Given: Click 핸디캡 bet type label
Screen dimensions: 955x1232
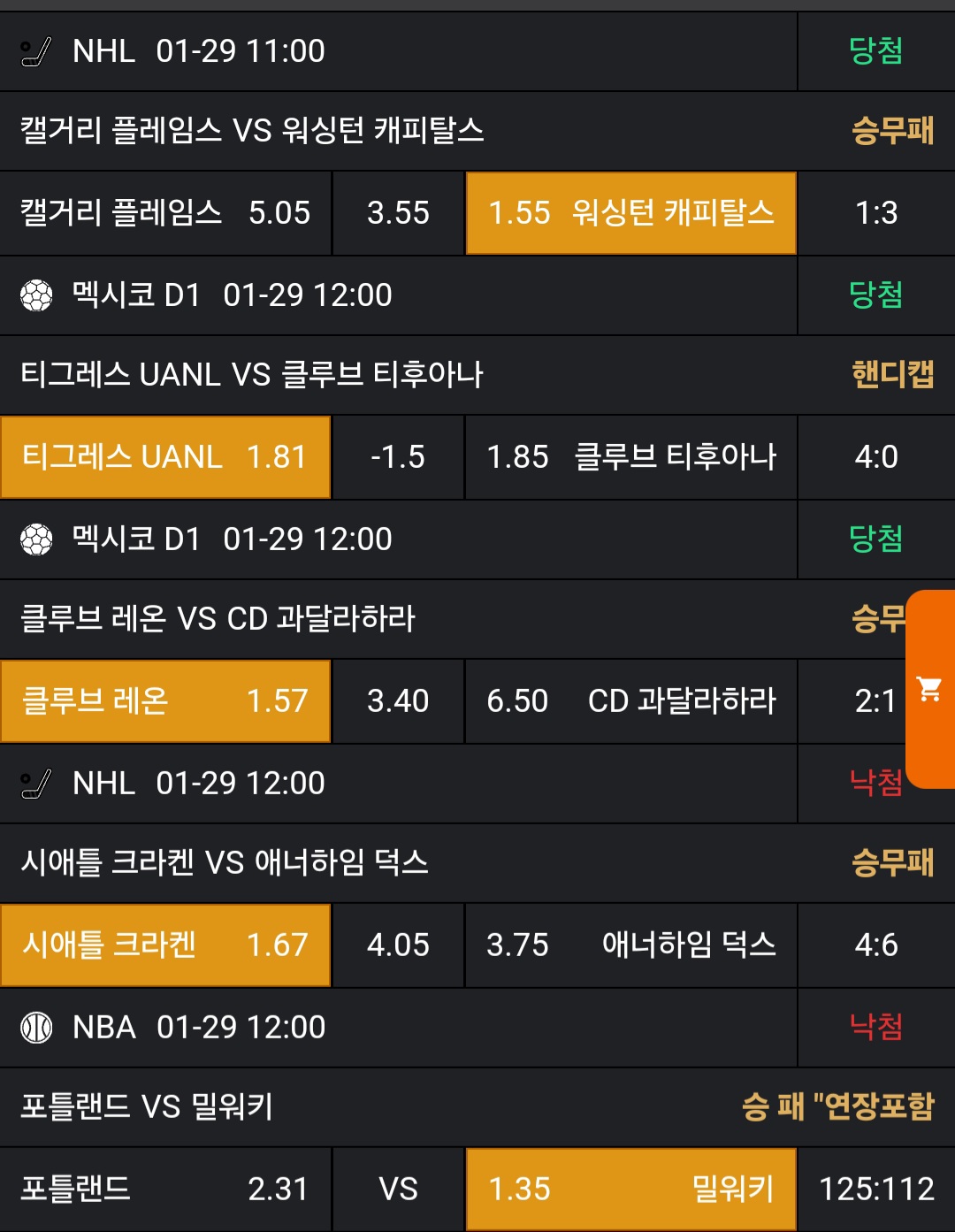Looking at the screenshot, I should point(892,375).
